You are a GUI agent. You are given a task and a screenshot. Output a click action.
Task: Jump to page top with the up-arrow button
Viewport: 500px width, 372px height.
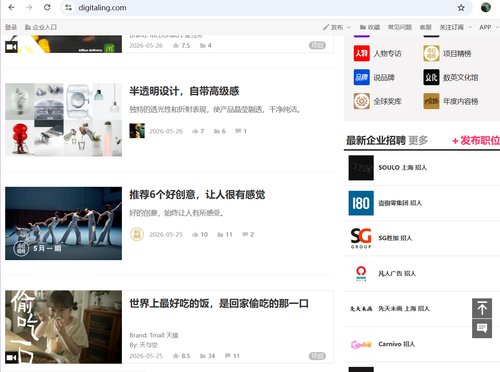click(482, 308)
